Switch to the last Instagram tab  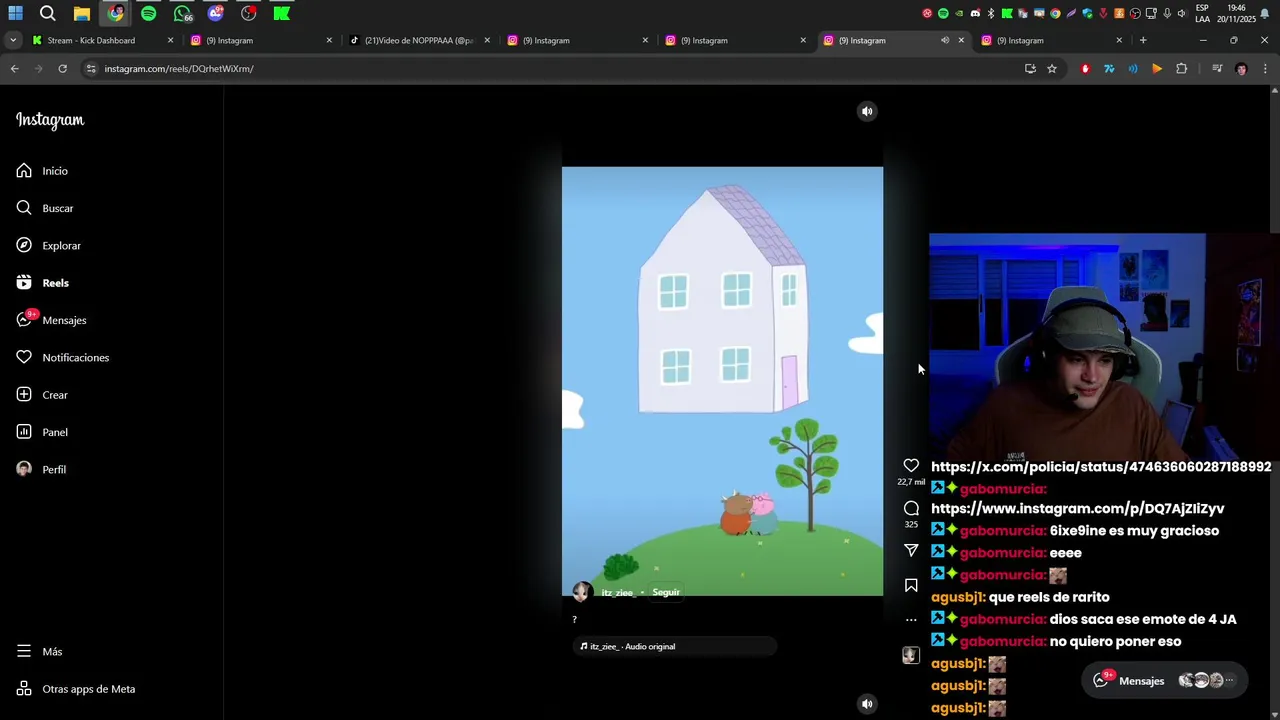point(1050,41)
